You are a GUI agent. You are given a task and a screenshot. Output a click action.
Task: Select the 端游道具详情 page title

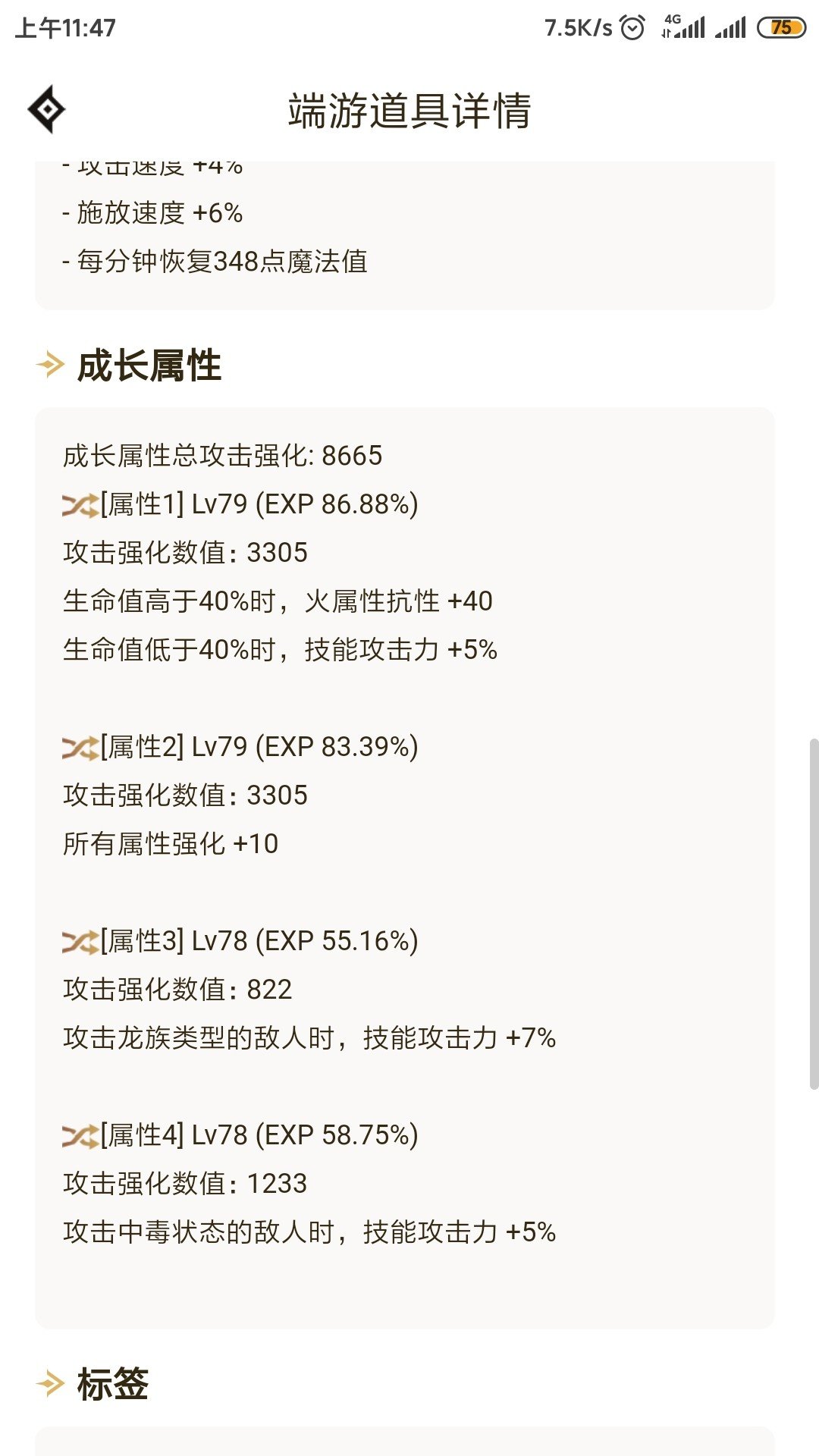(409, 111)
